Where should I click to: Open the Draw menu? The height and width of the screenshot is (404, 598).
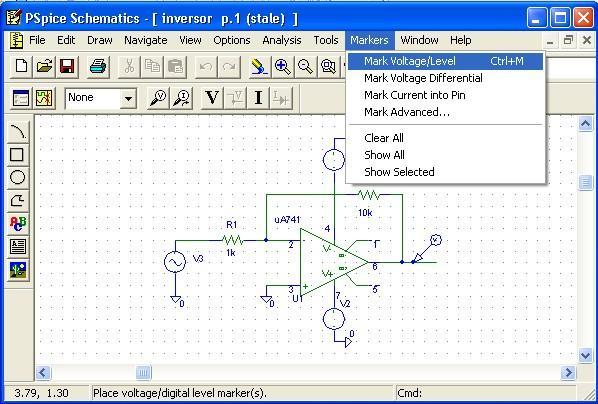[x=100, y=40]
